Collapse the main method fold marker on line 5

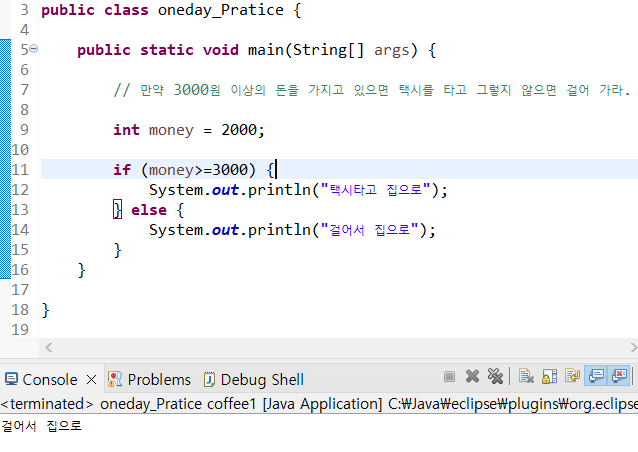click(34, 49)
